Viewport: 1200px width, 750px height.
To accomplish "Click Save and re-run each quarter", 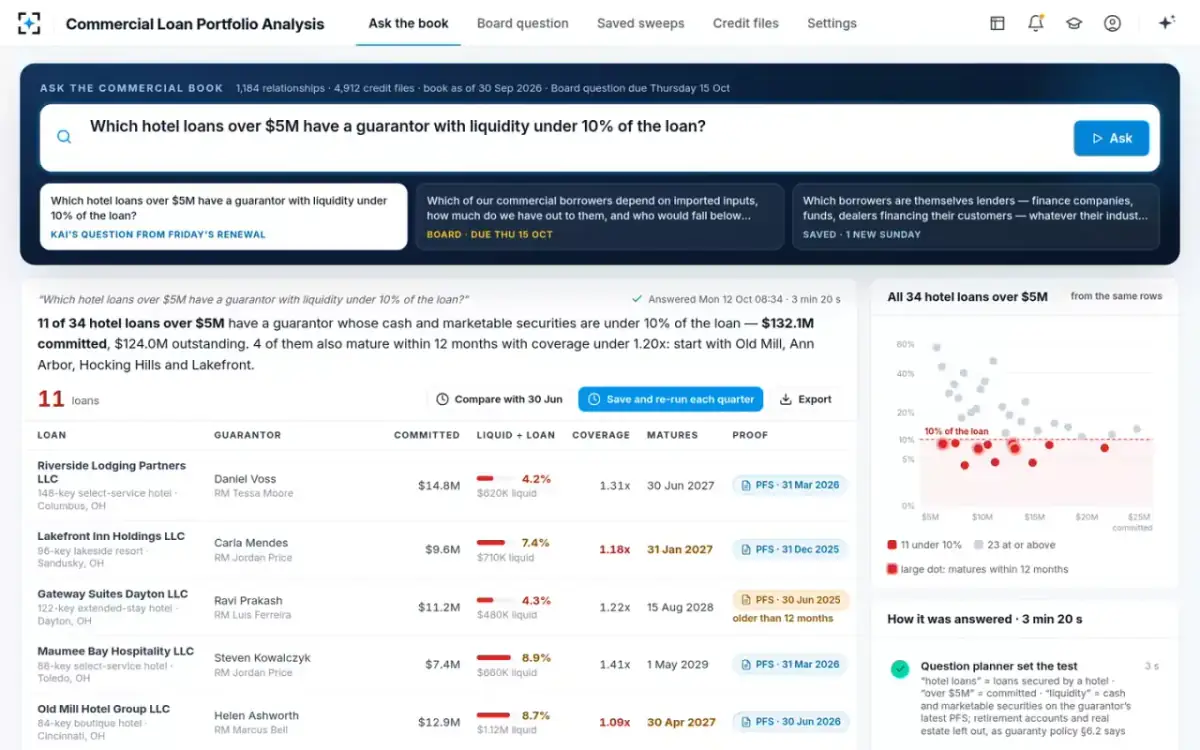I will (x=670, y=399).
